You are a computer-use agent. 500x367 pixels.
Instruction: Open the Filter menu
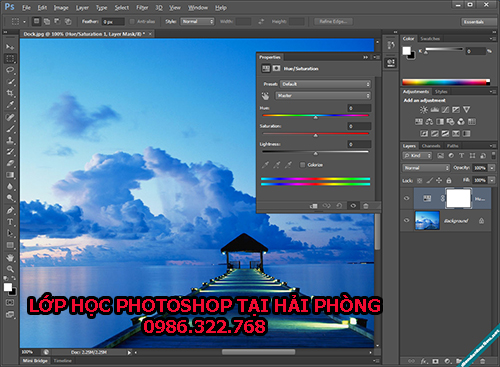(142, 8)
